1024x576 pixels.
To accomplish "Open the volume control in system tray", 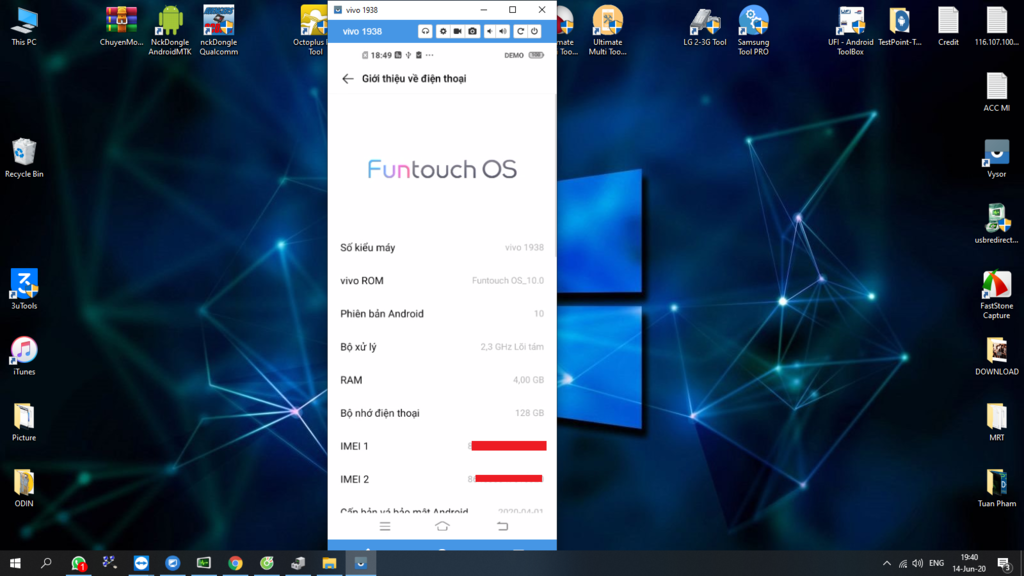I will point(918,563).
